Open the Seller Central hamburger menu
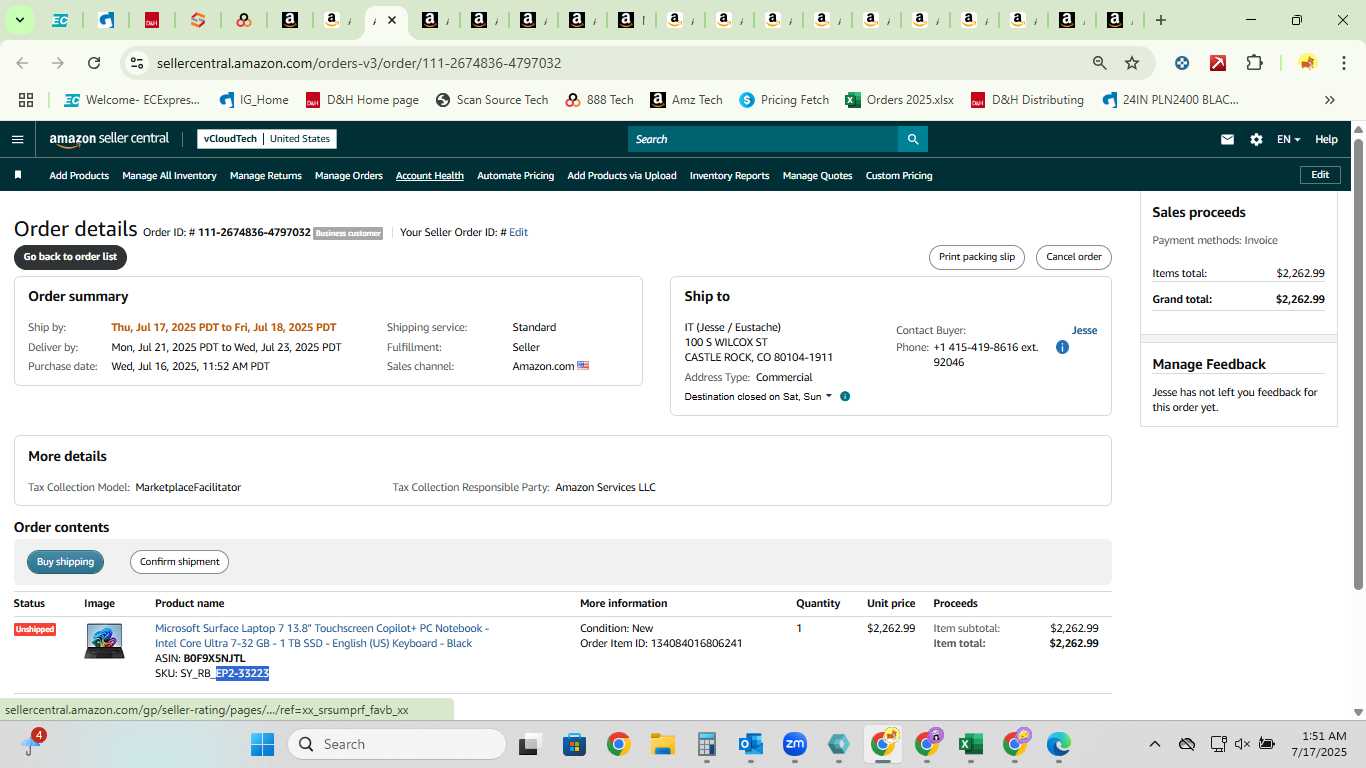 pyautogui.click(x=17, y=140)
